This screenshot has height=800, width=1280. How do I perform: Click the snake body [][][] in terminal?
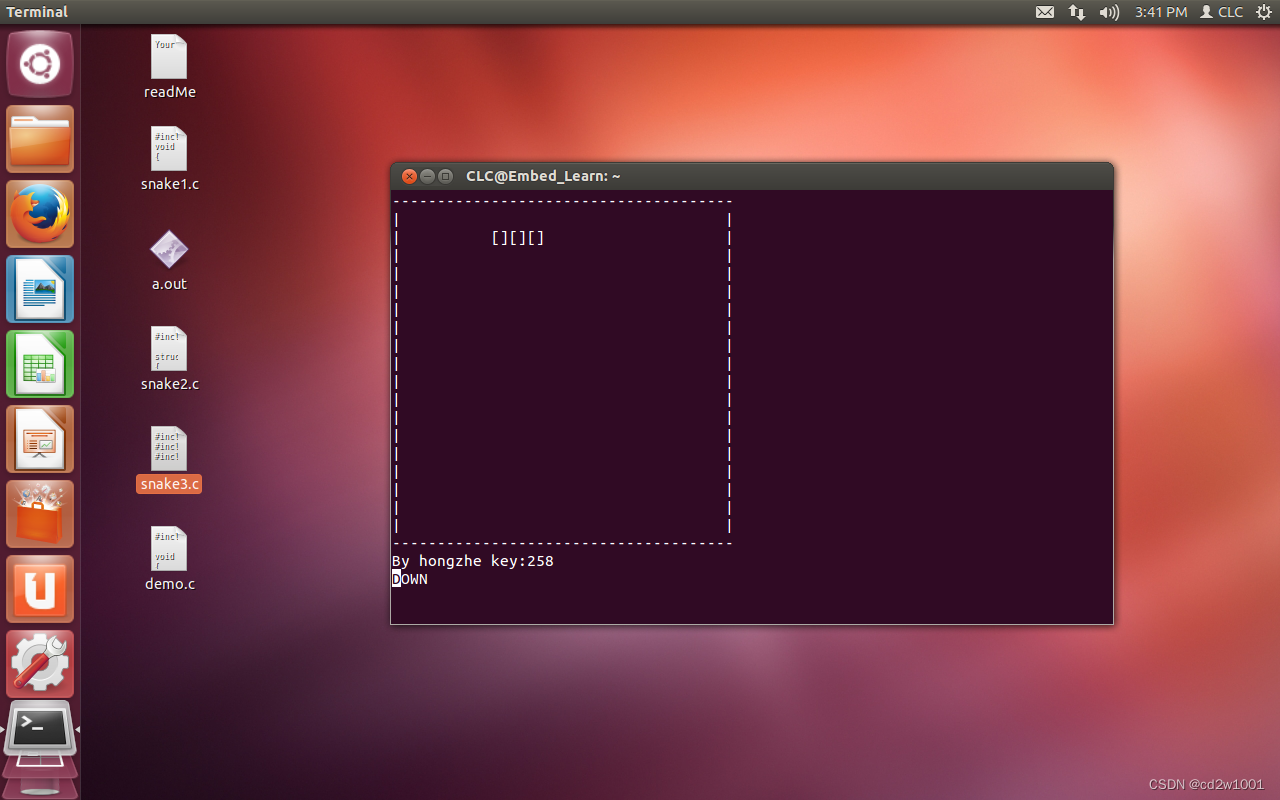pyautogui.click(x=518, y=238)
